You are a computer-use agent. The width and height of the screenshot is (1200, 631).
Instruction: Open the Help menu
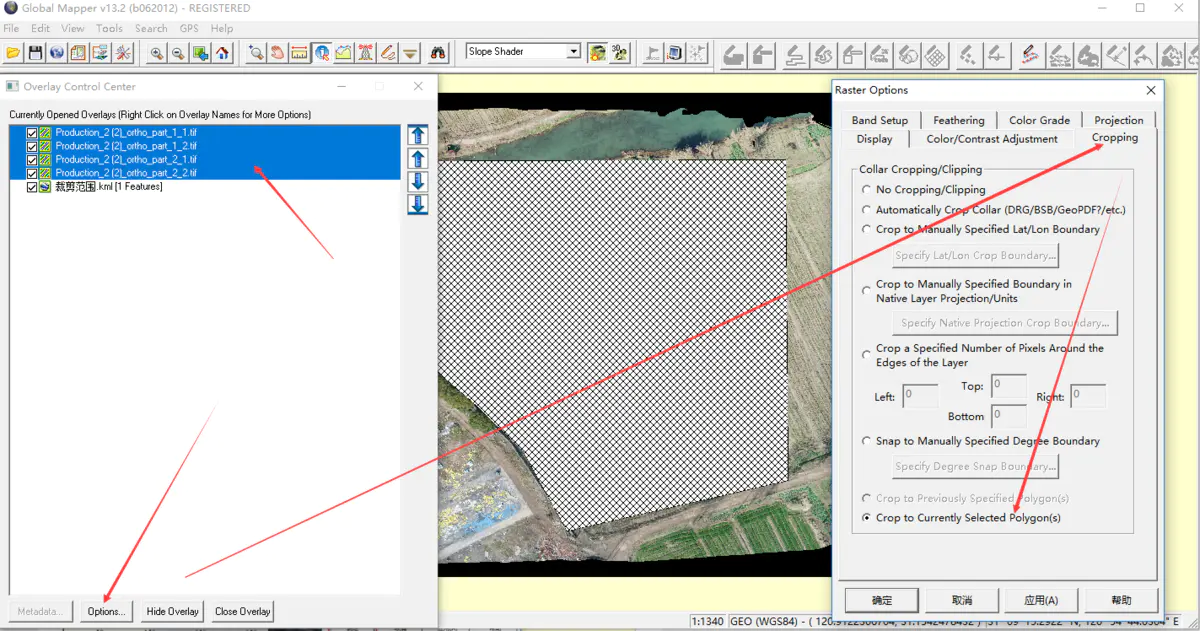point(222,28)
